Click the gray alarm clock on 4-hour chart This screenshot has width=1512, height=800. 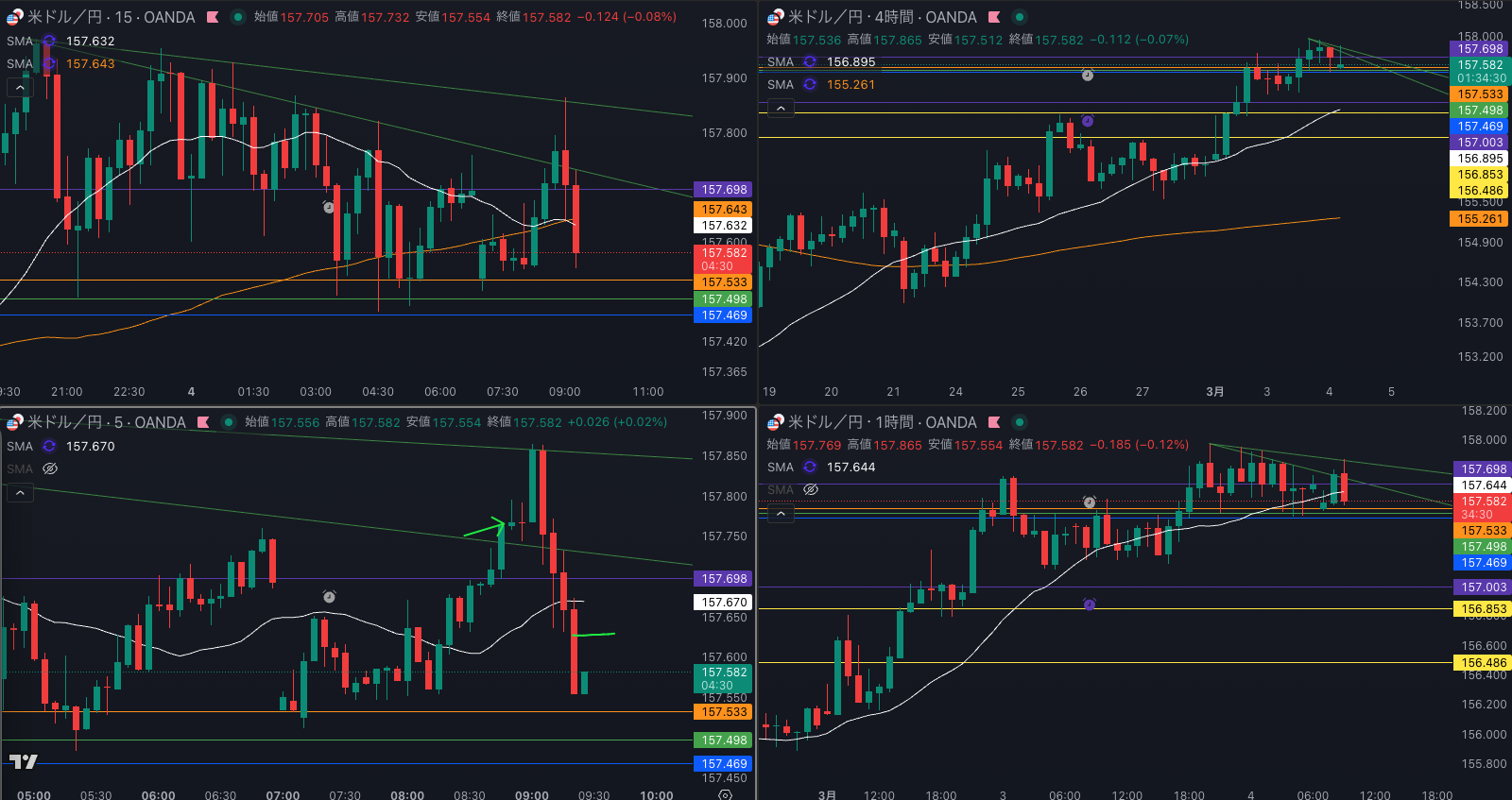(1088, 75)
